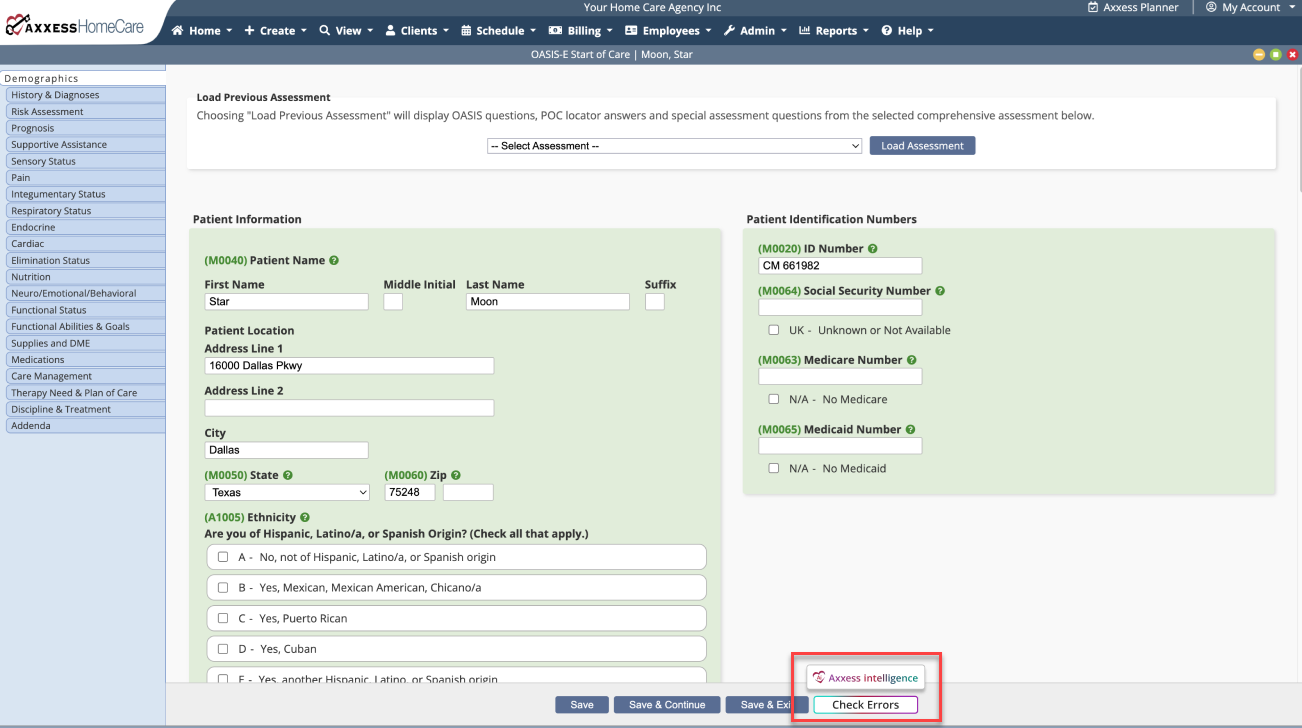Click the Save & Continue button
The image size is (1302, 728).
tap(666, 705)
